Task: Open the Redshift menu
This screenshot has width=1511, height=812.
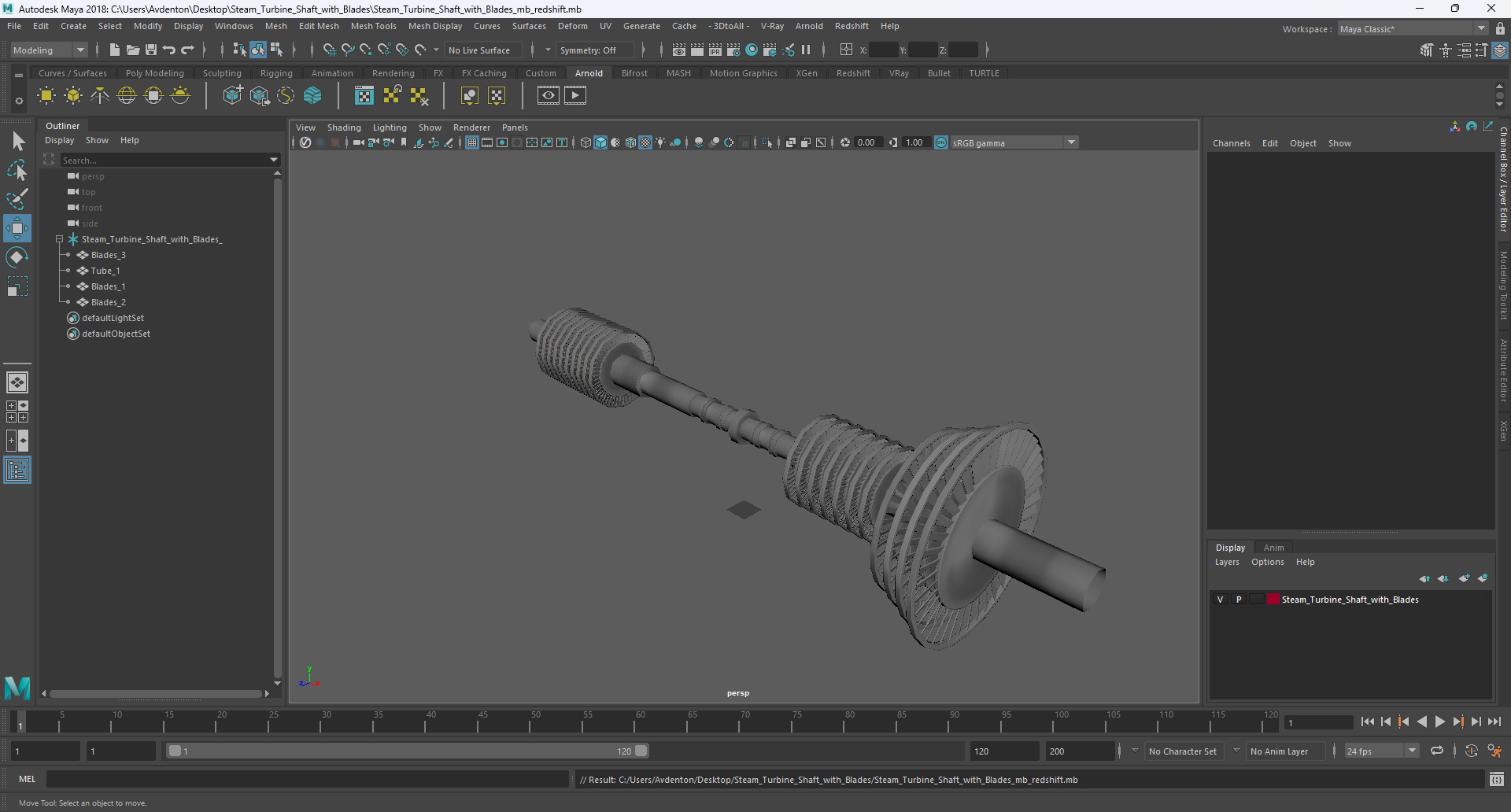Action: click(852, 26)
